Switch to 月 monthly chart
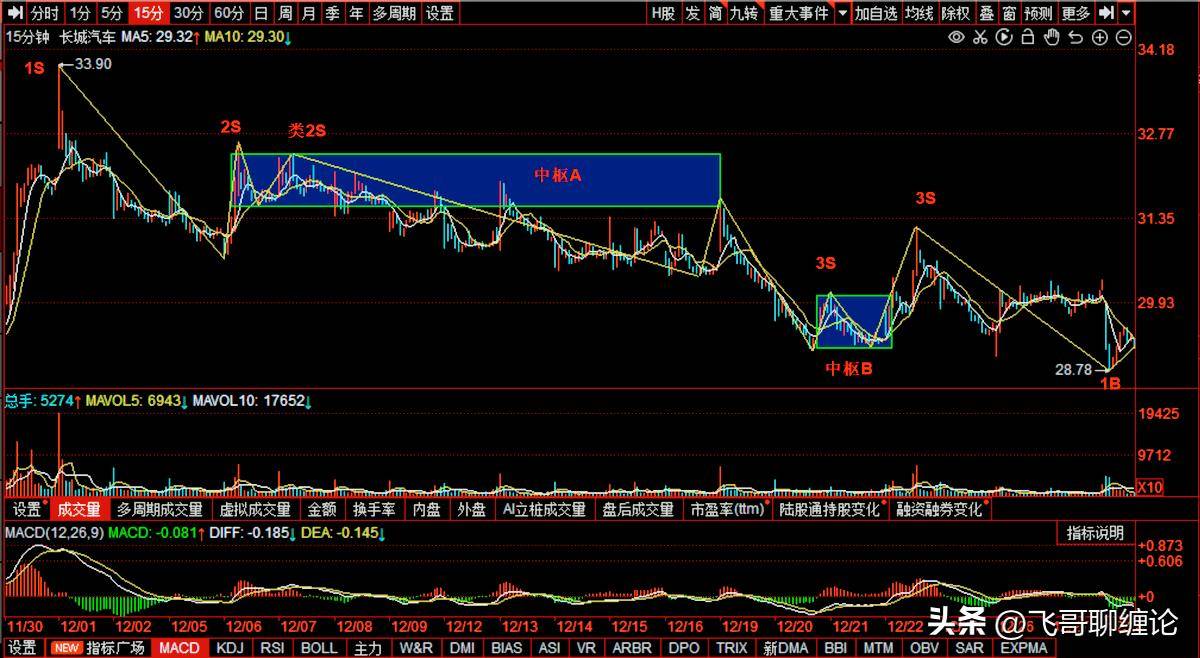 click(309, 13)
